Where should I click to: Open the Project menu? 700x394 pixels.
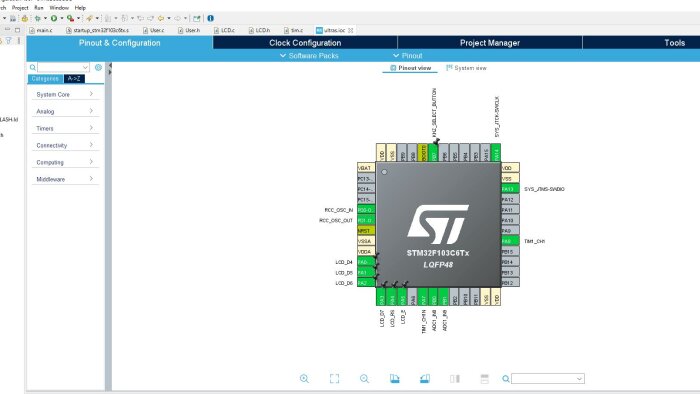[x=20, y=8]
